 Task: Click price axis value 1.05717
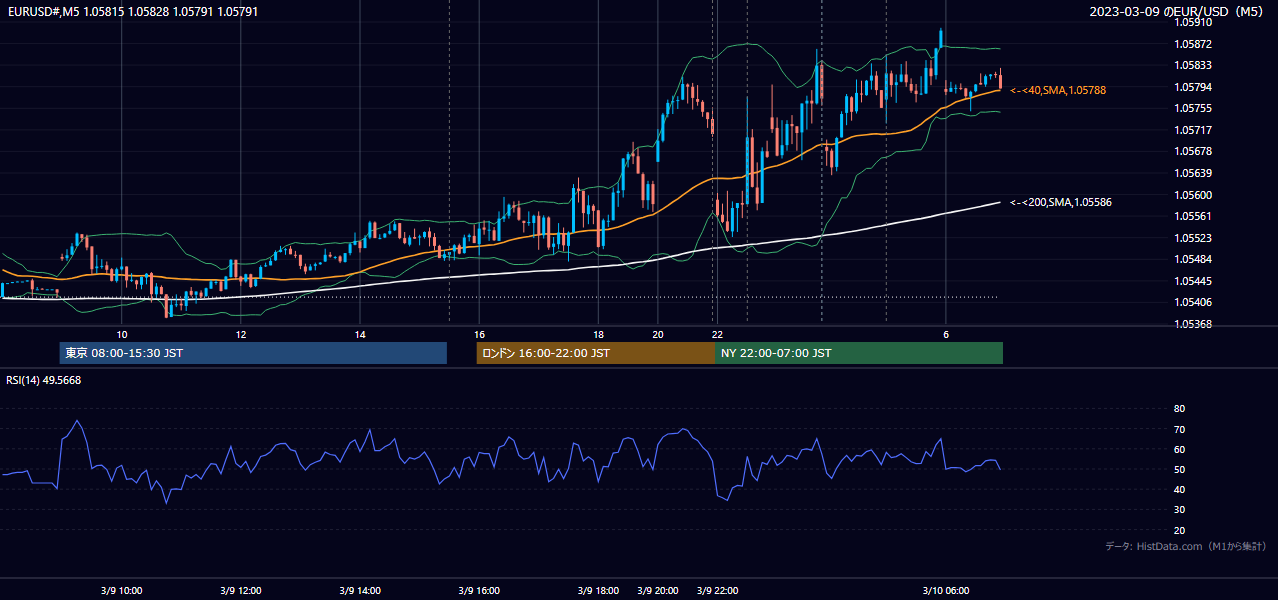tap(1192, 130)
